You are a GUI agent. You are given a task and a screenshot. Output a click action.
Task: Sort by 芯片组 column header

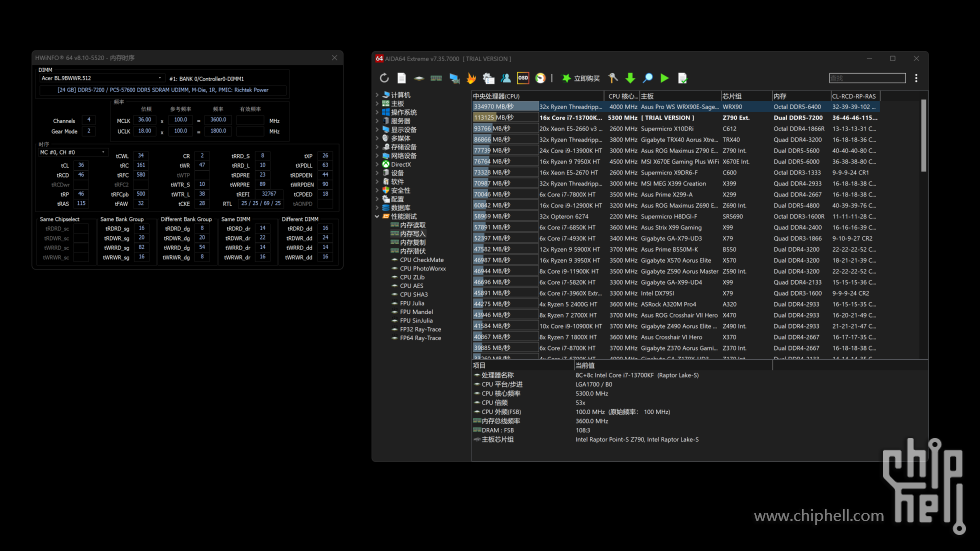[x=746, y=96]
